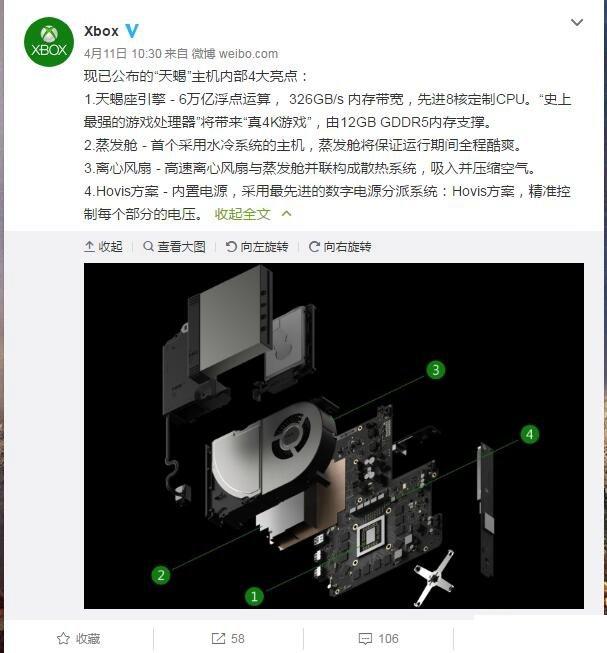
Task: Favorite the post with 收藏 star
Action: coord(79,638)
